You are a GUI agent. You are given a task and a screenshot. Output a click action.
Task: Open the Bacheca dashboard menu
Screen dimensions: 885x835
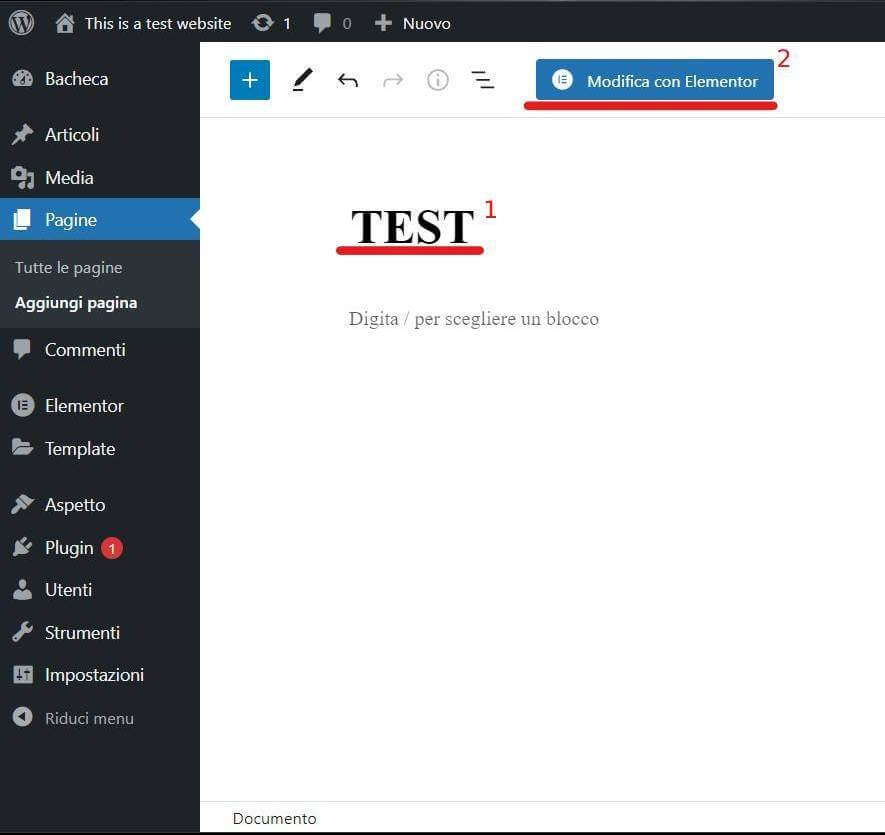[x=76, y=79]
